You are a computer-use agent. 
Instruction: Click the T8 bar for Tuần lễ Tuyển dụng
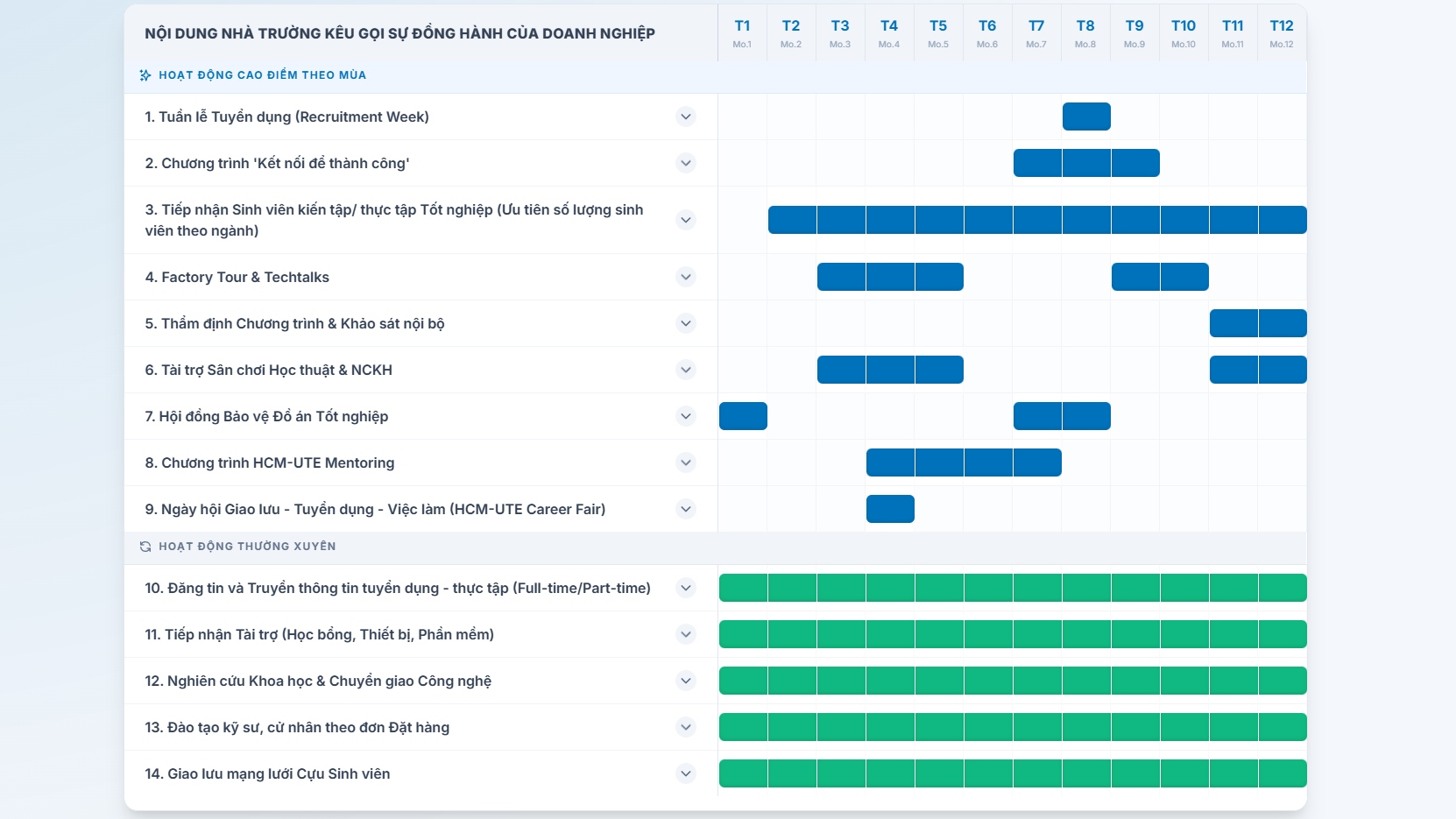pyautogui.click(x=1086, y=116)
